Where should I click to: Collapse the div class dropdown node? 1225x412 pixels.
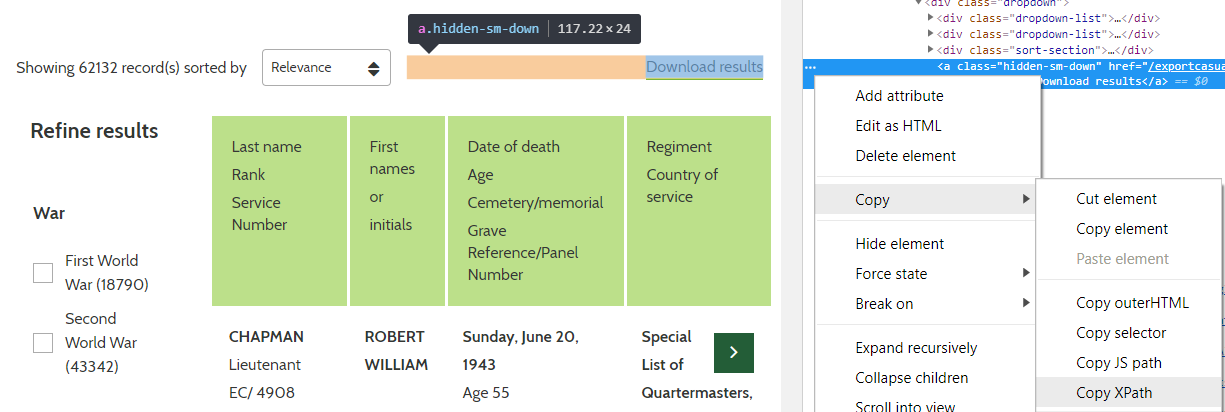[x=919, y=3]
